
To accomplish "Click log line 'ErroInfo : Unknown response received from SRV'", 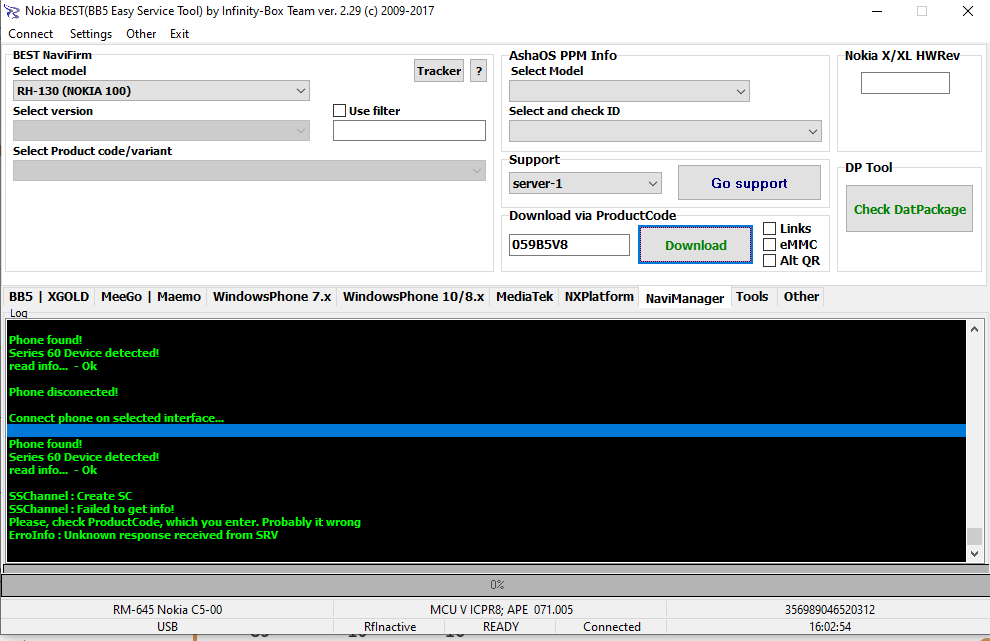I will (143, 535).
